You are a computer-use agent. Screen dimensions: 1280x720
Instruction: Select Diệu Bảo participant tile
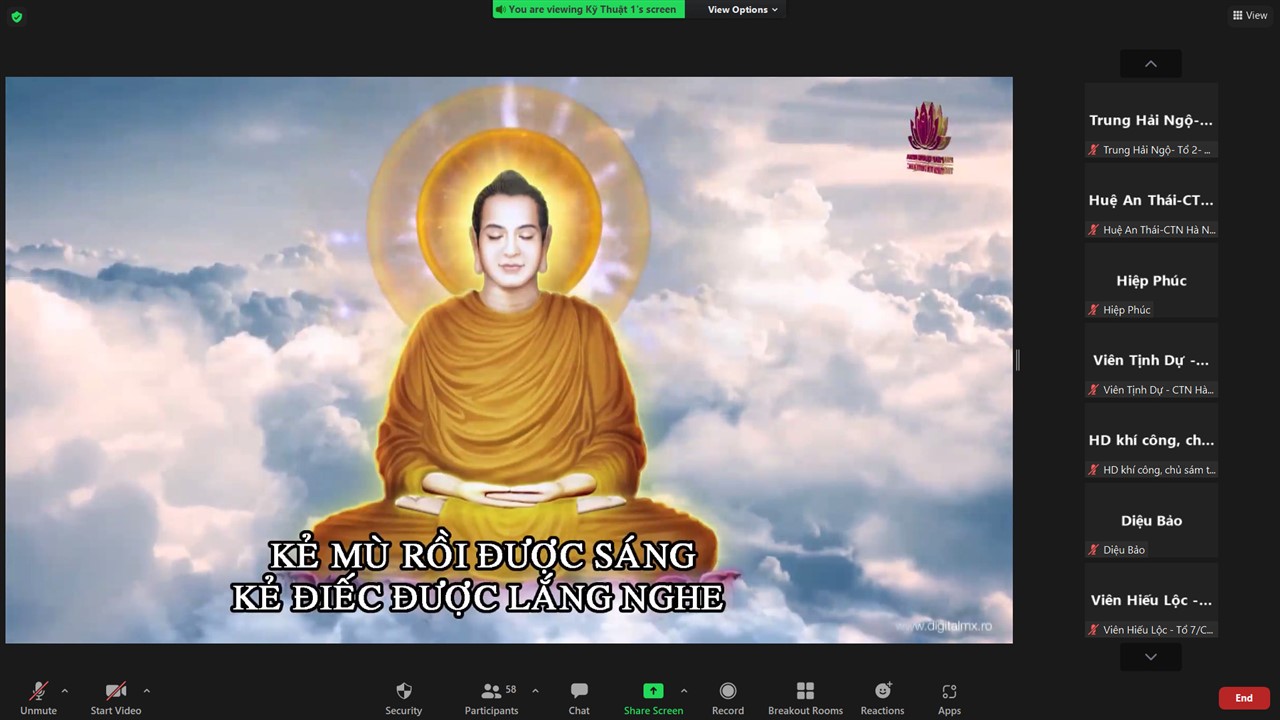click(1151, 521)
